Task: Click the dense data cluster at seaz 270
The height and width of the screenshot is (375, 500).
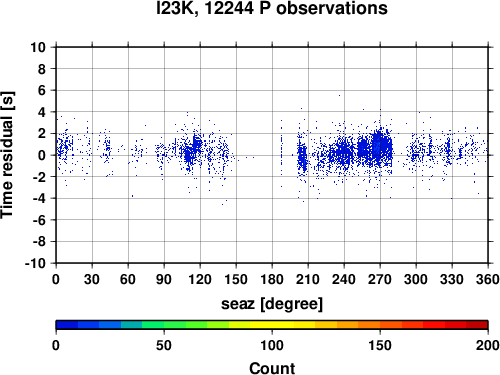Action: point(379,147)
